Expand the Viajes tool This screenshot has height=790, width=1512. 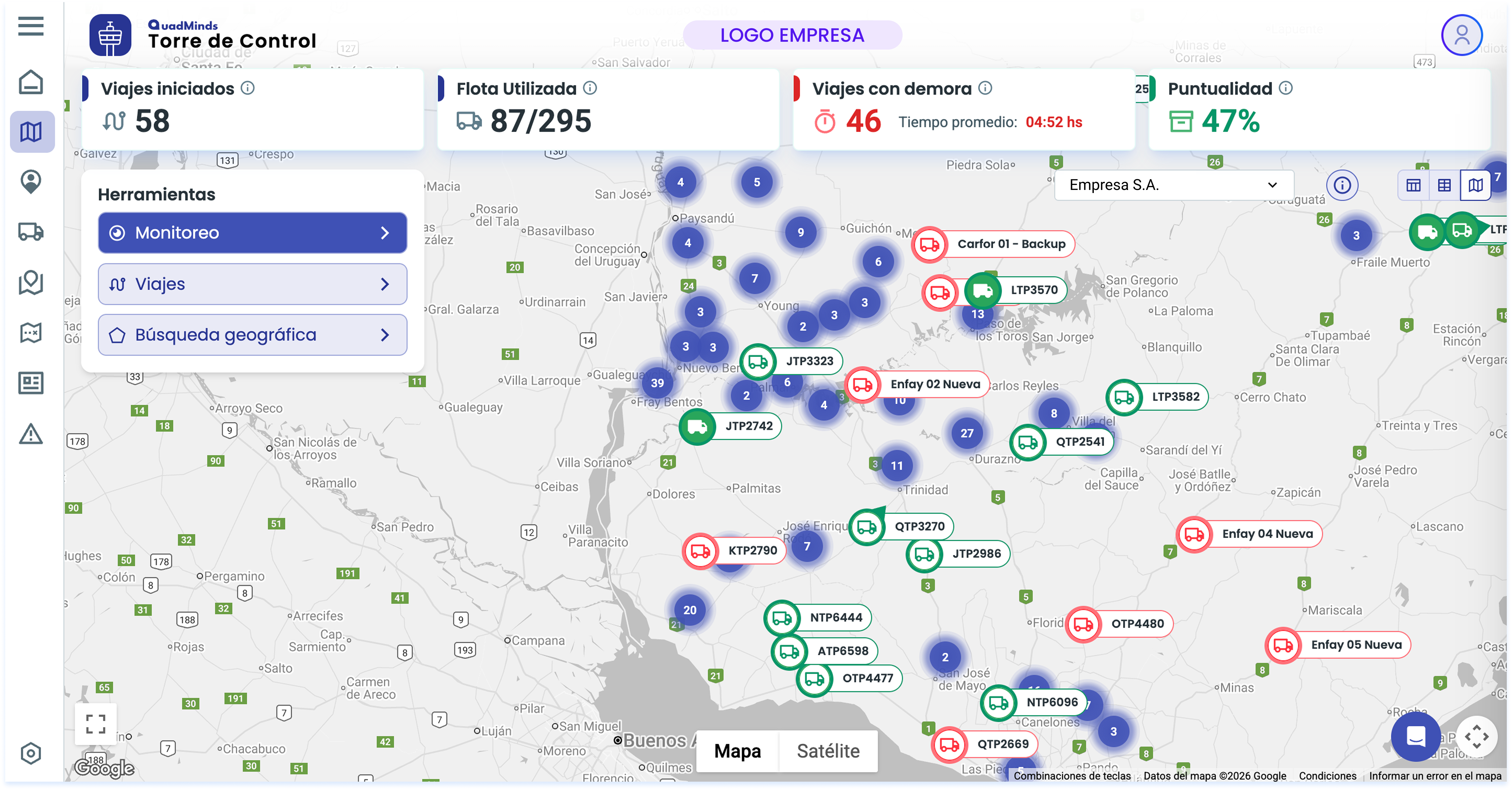(253, 284)
